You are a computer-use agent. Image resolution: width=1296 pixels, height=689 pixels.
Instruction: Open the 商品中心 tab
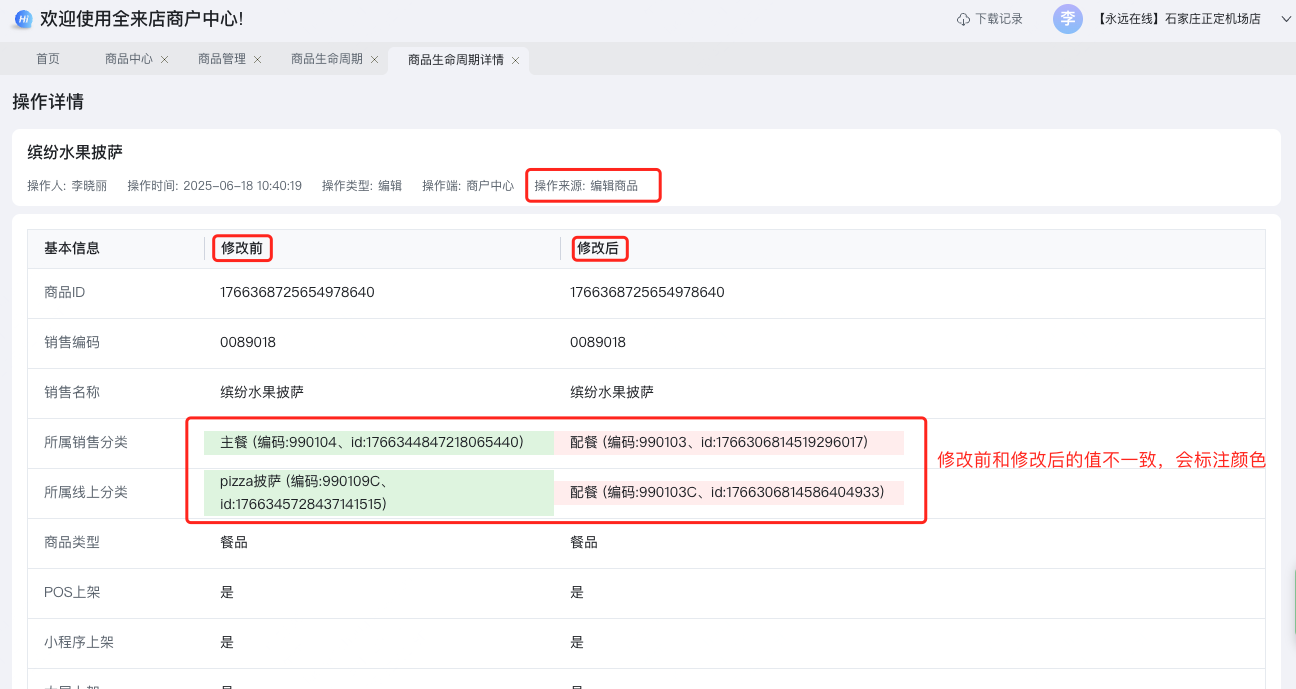point(129,59)
